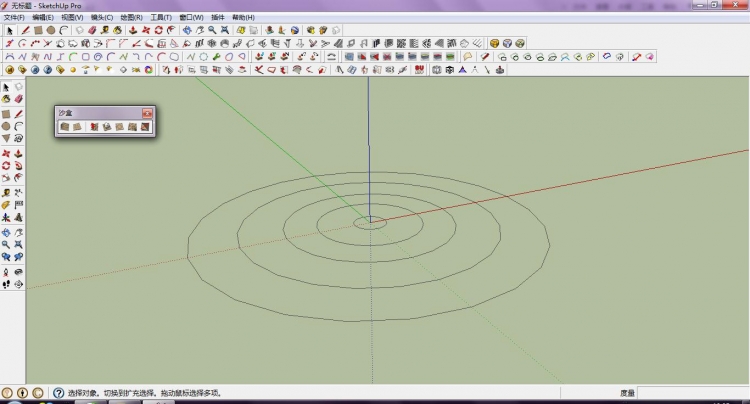Activate Push/Pull tool in left palette
This screenshot has height=404, width=750.
pos(18,153)
